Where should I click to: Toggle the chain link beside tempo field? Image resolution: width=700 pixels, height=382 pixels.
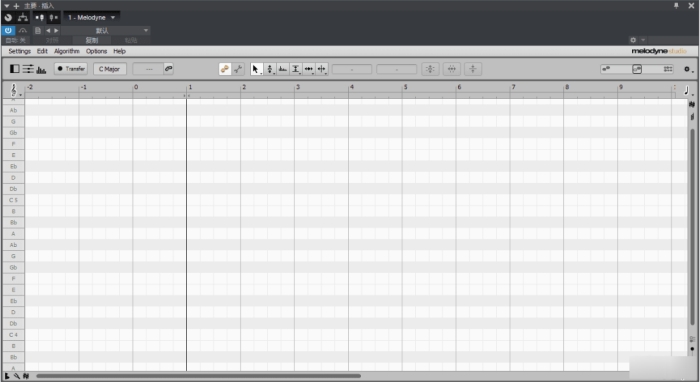coord(168,69)
